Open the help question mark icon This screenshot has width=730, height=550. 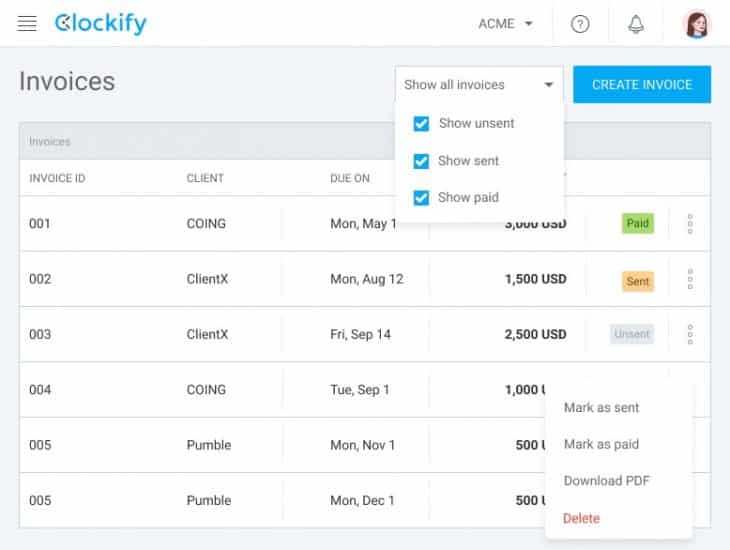[x=580, y=24]
